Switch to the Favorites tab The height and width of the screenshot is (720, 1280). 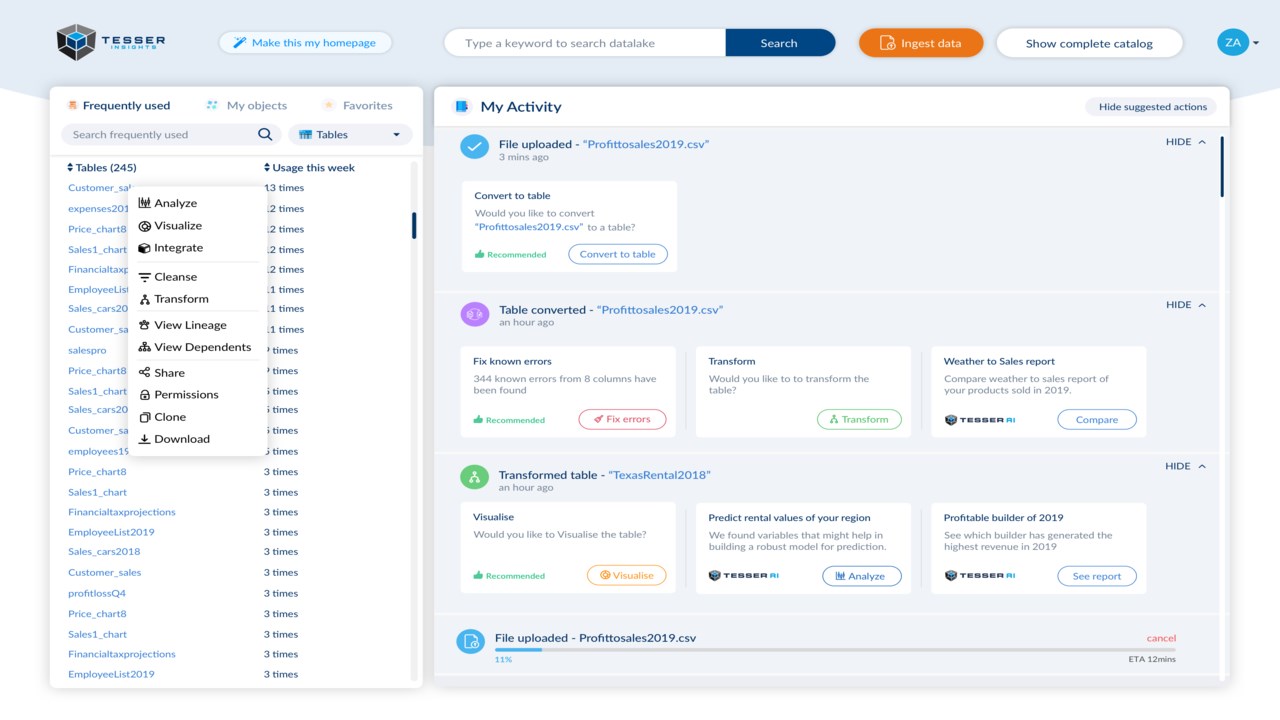pos(357,105)
